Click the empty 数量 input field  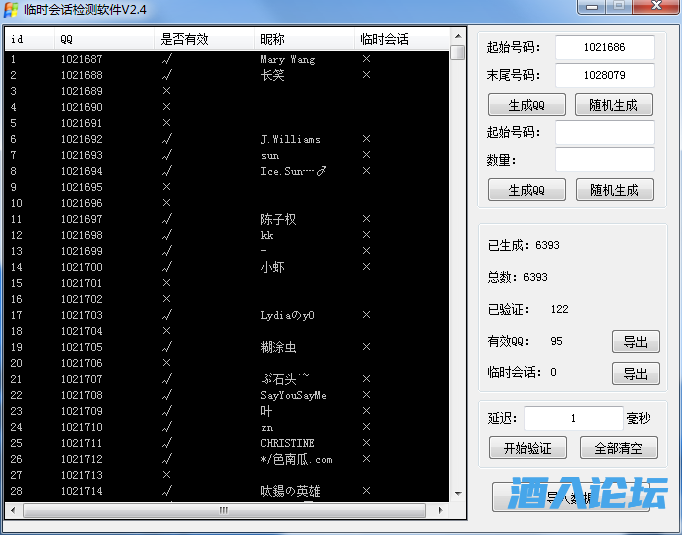point(604,159)
